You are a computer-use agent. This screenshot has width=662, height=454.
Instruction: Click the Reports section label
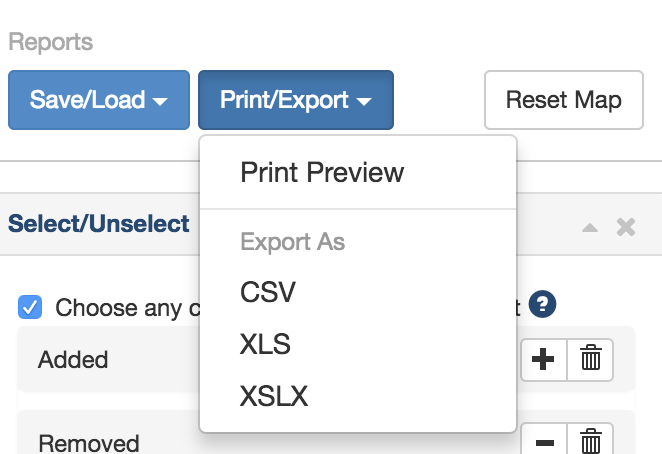point(50,43)
